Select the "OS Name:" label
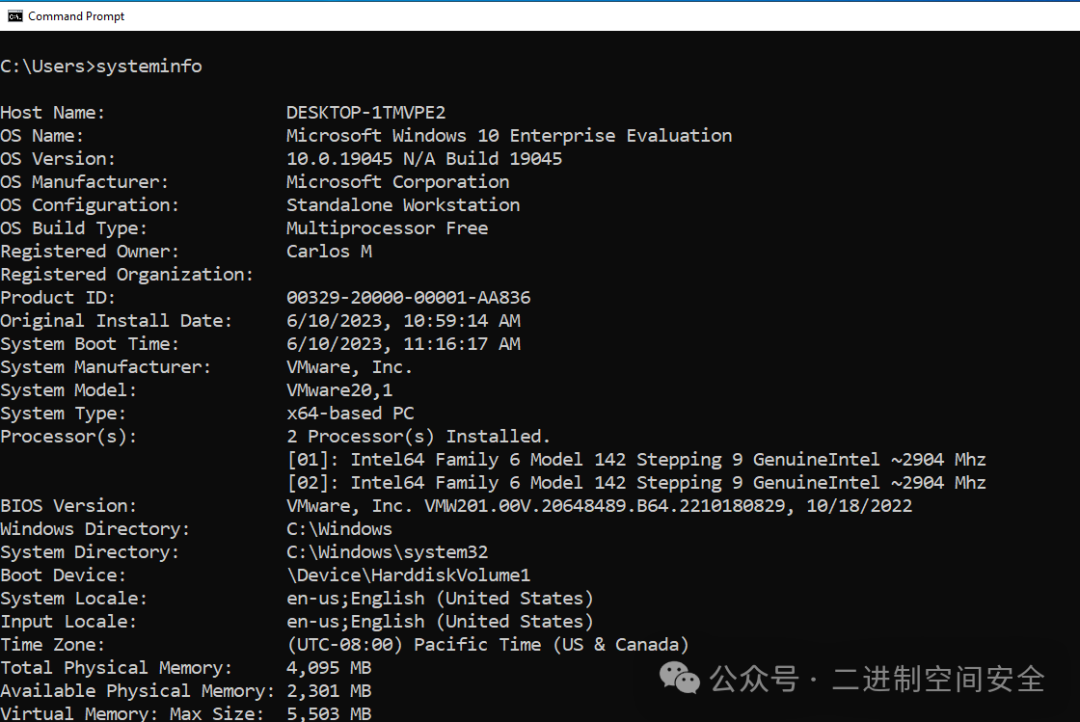 tap(42, 136)
